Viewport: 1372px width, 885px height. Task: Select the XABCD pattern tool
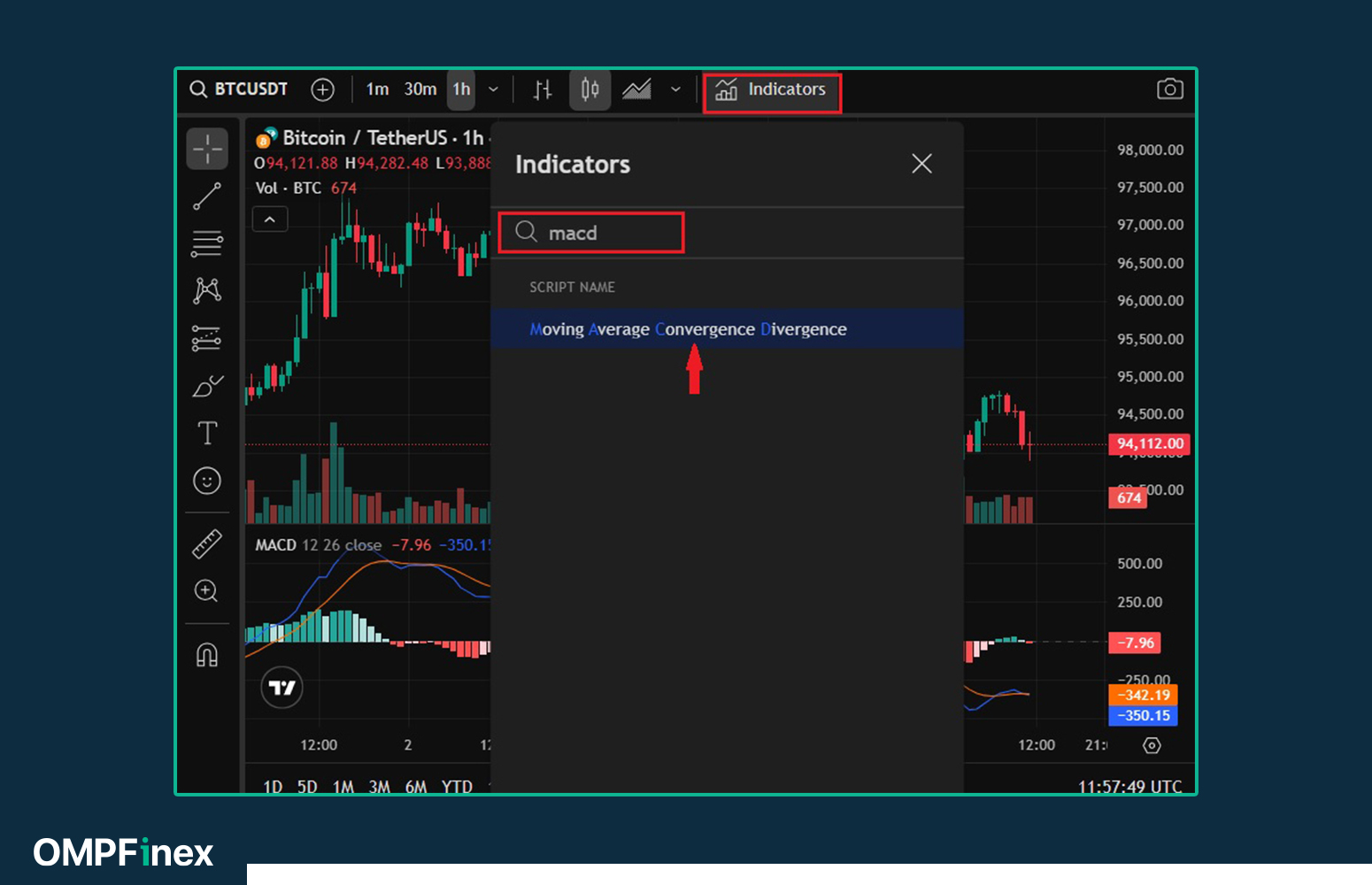pyautogui.click(x=207, y=290)
